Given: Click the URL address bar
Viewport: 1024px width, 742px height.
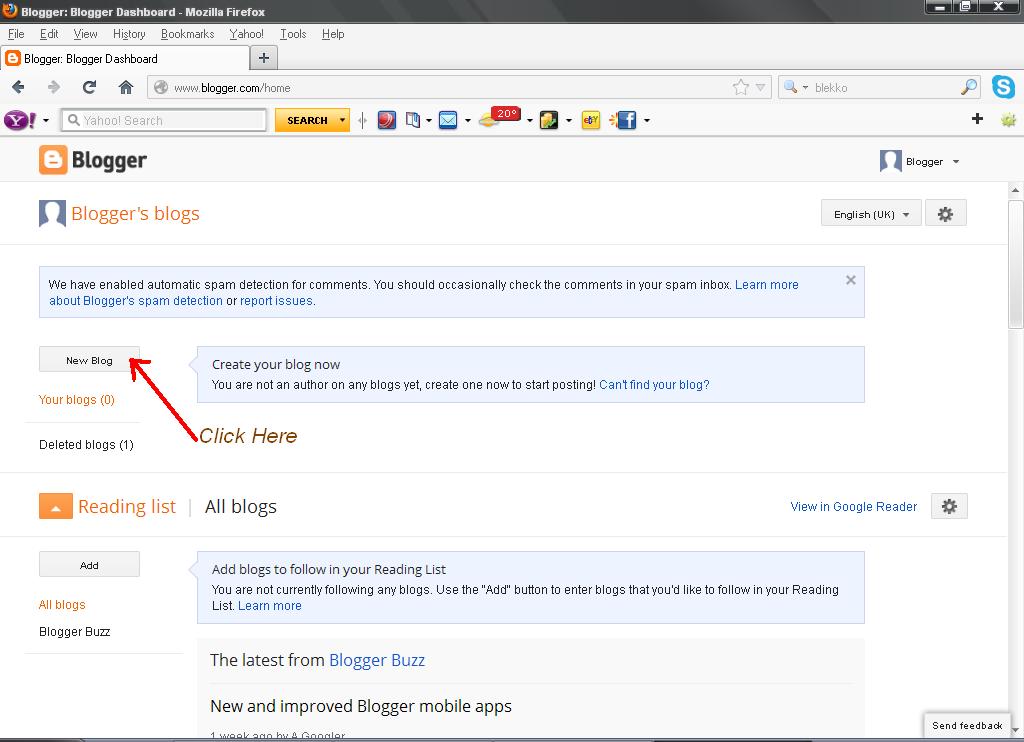Looking at the screenshot, I should [451, 88].
